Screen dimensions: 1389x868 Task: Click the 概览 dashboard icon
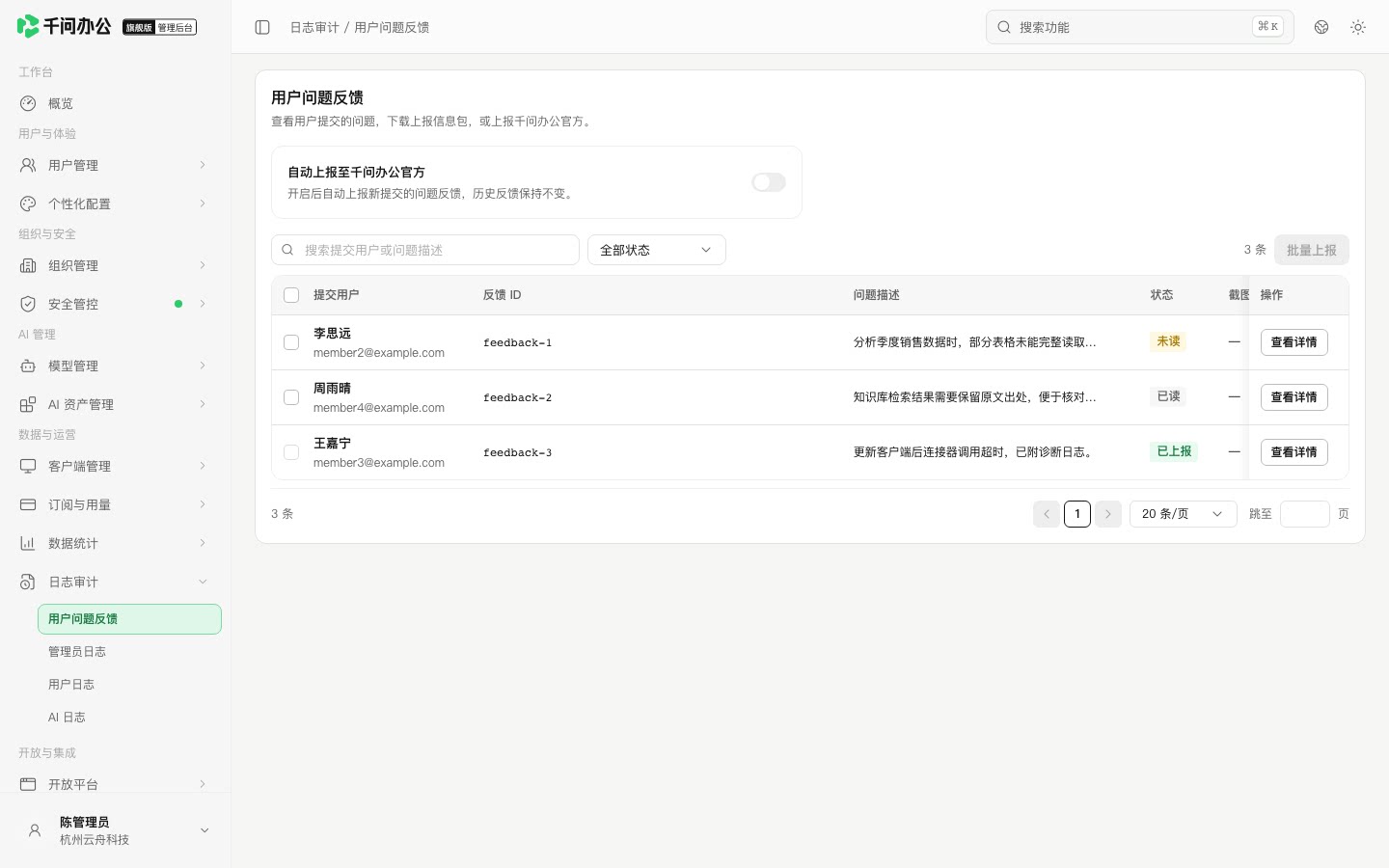point(28,103)
